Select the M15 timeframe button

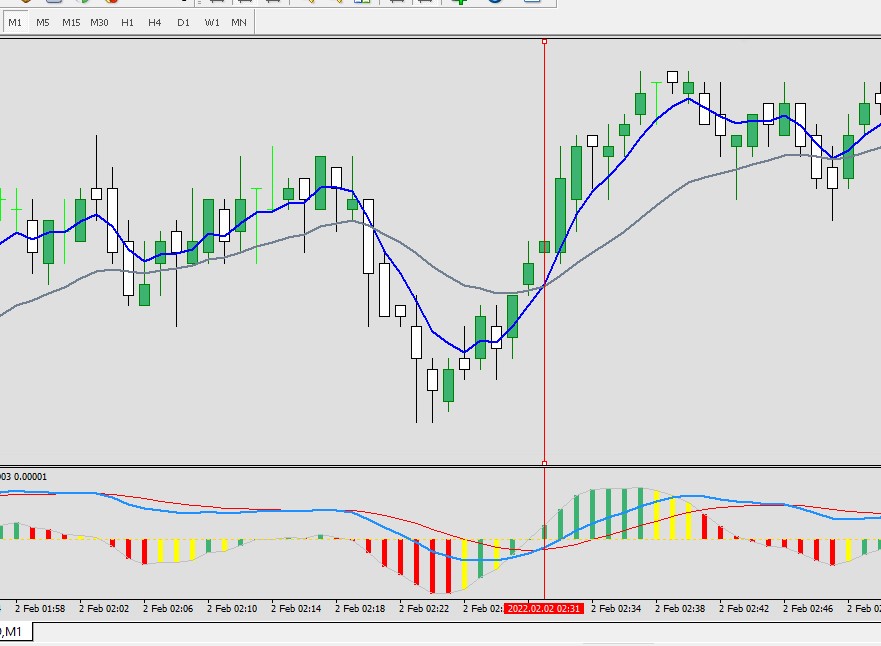(x=71, y=22)
